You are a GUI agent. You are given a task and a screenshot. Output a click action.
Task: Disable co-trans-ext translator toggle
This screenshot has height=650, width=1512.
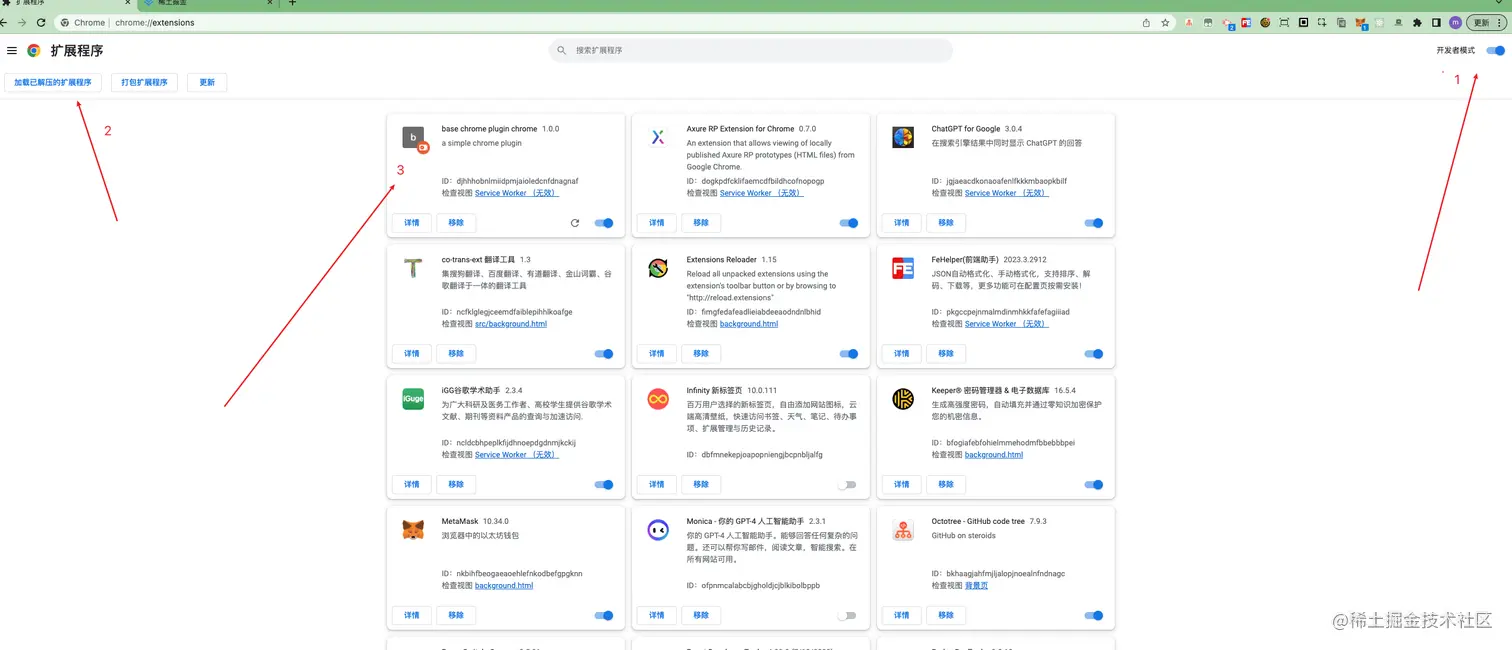[603, 354]
